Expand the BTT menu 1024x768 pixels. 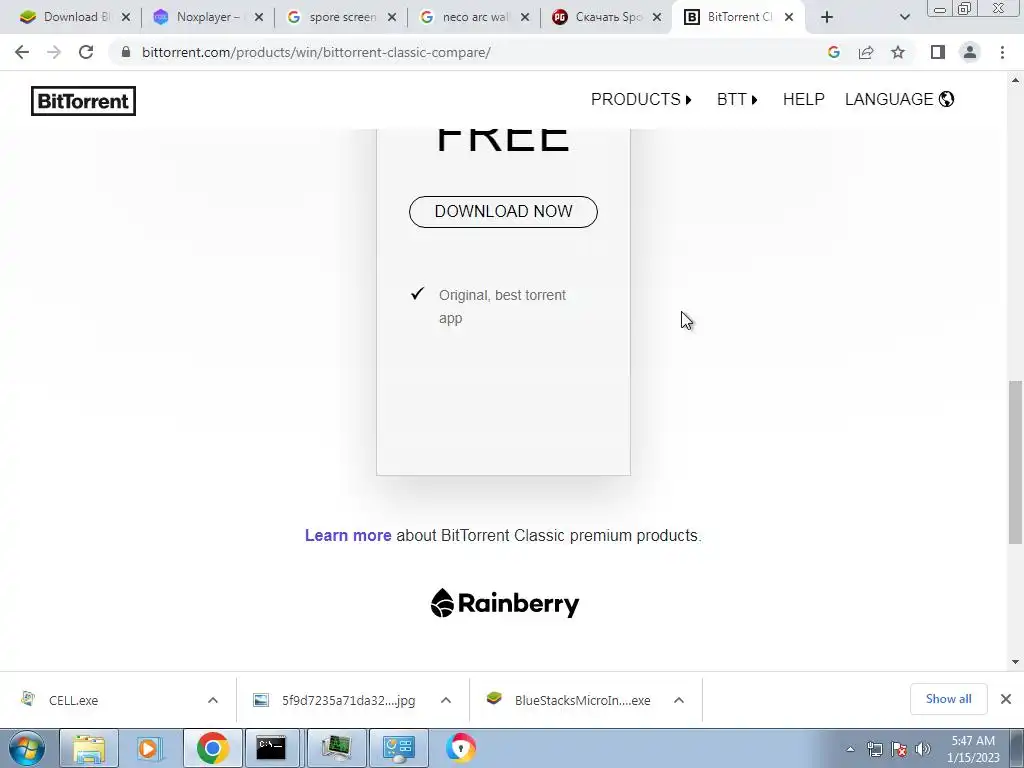[737, 99]
